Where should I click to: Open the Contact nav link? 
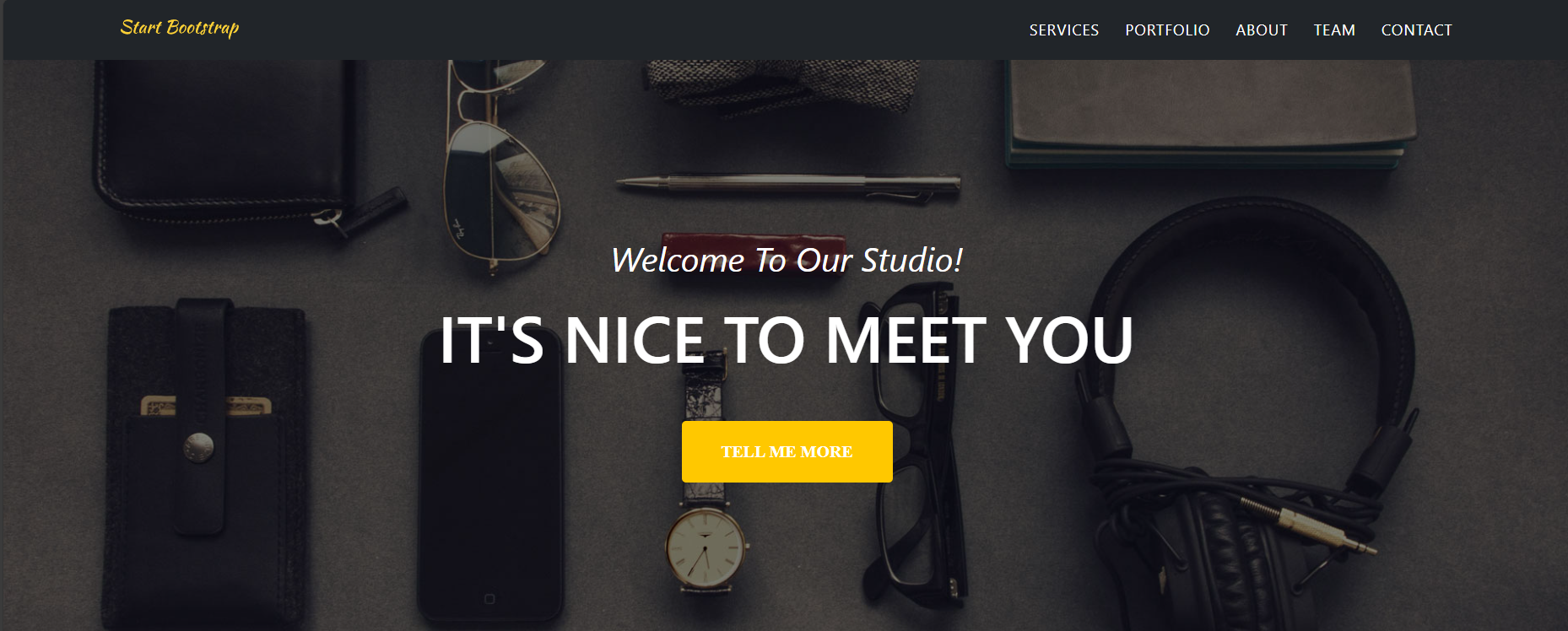tap(1416, 30)
